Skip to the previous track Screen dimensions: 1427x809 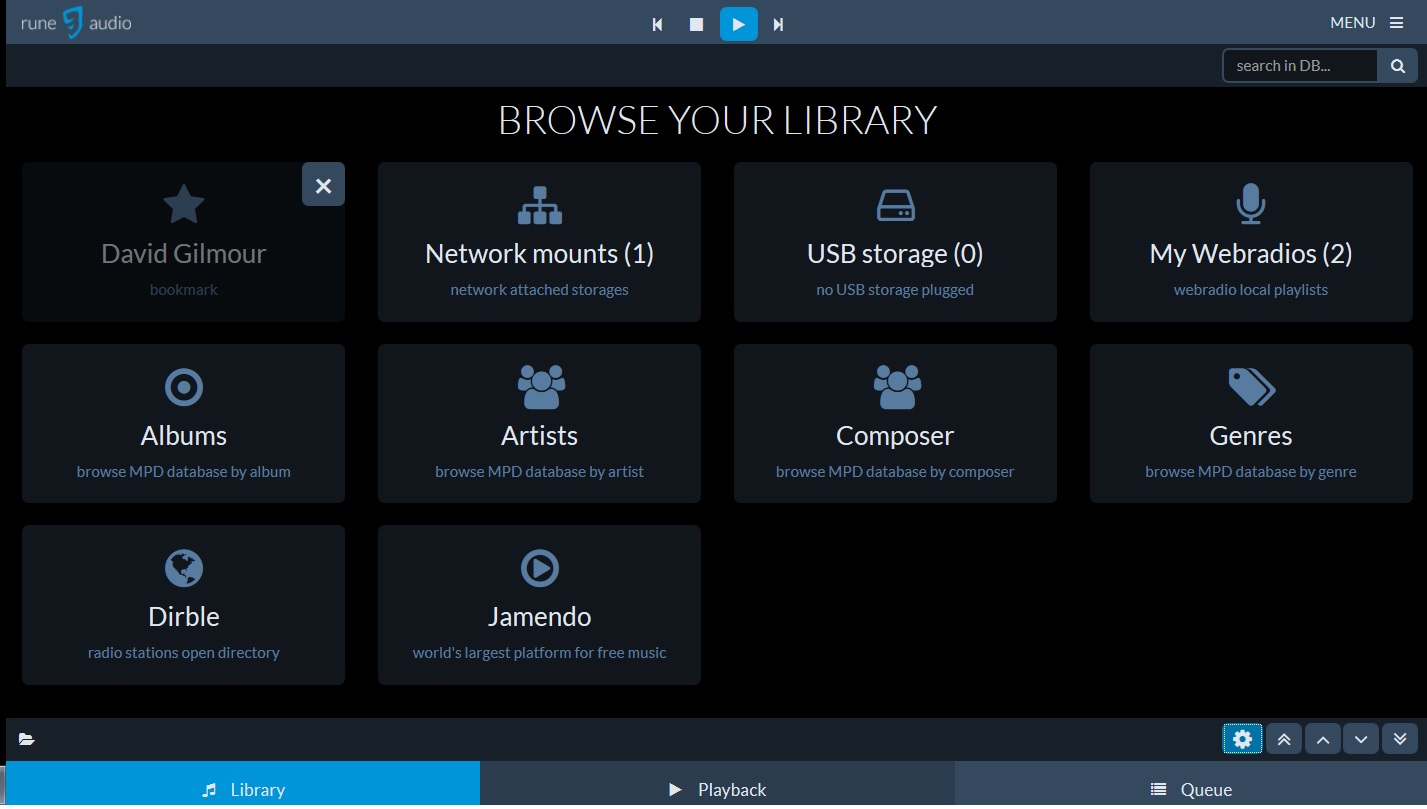(658, 24)
